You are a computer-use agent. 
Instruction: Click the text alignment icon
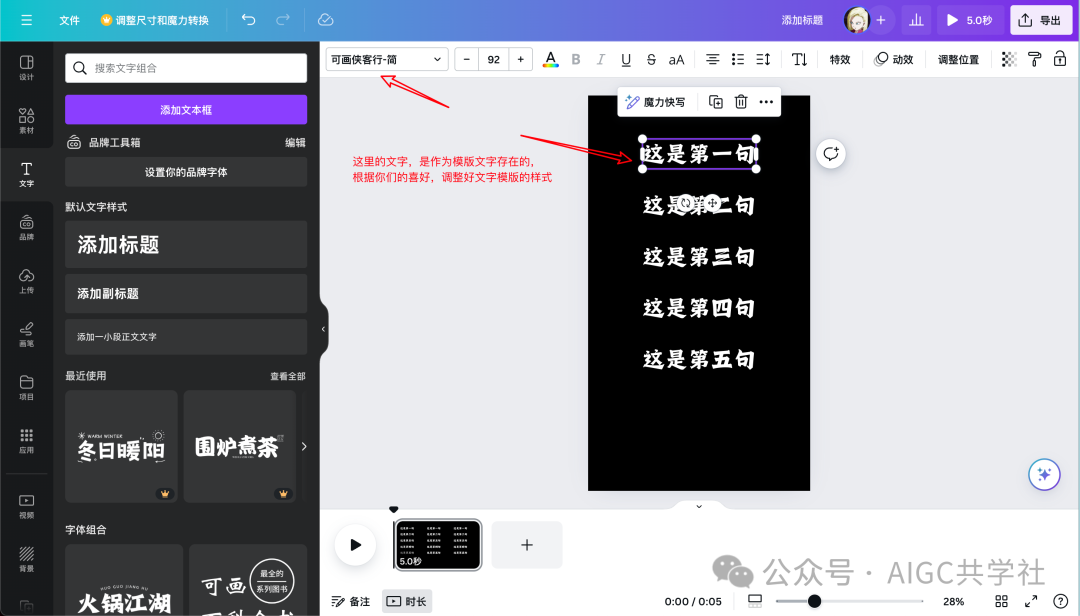(712, 59)
